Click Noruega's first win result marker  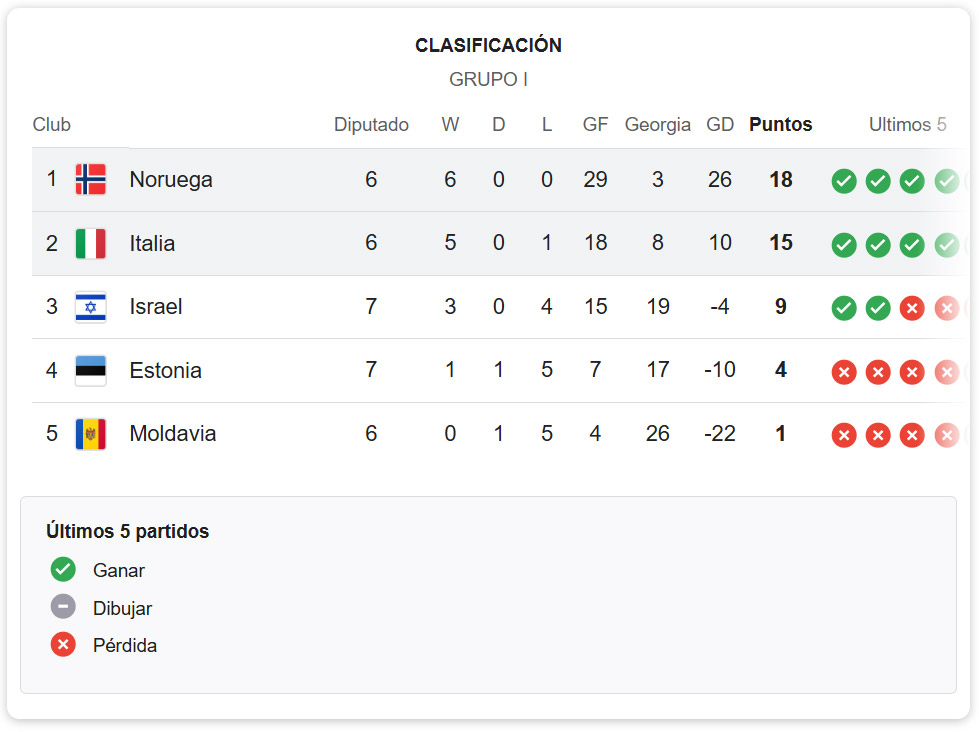tap(844, 181)
